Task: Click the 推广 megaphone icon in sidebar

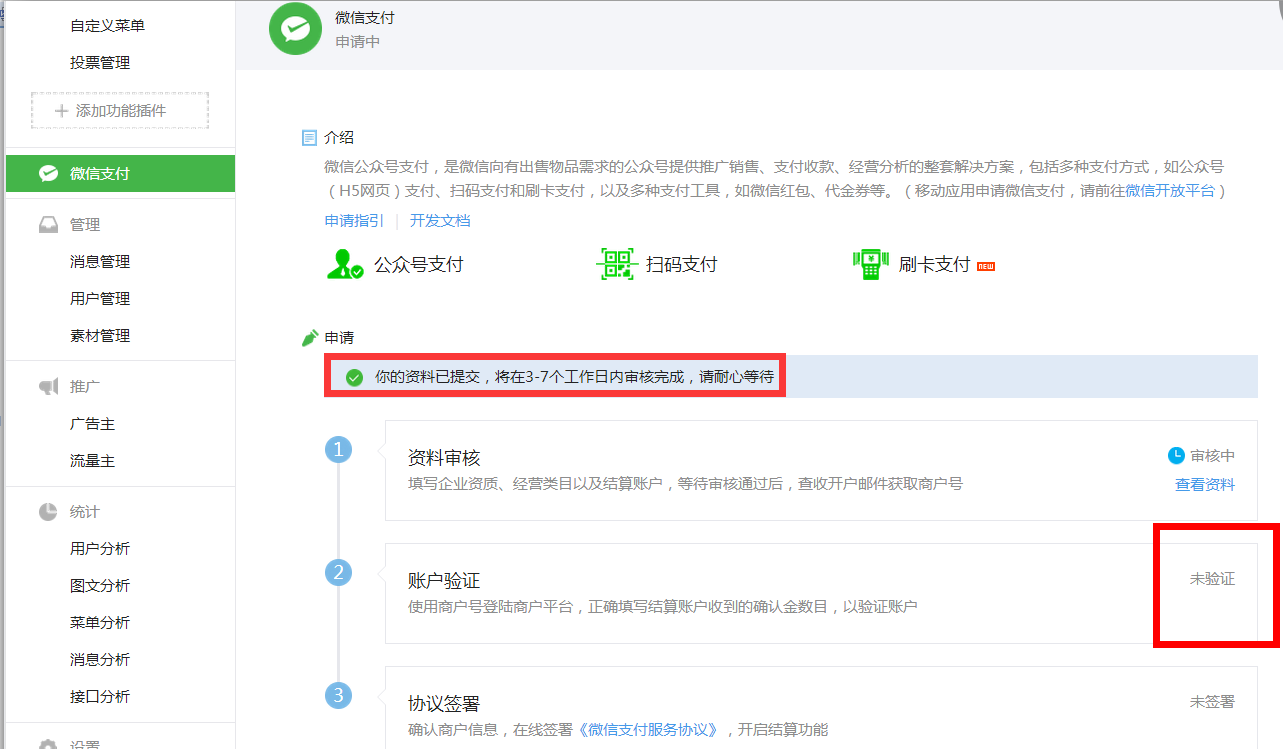Action: click(48, 387)
